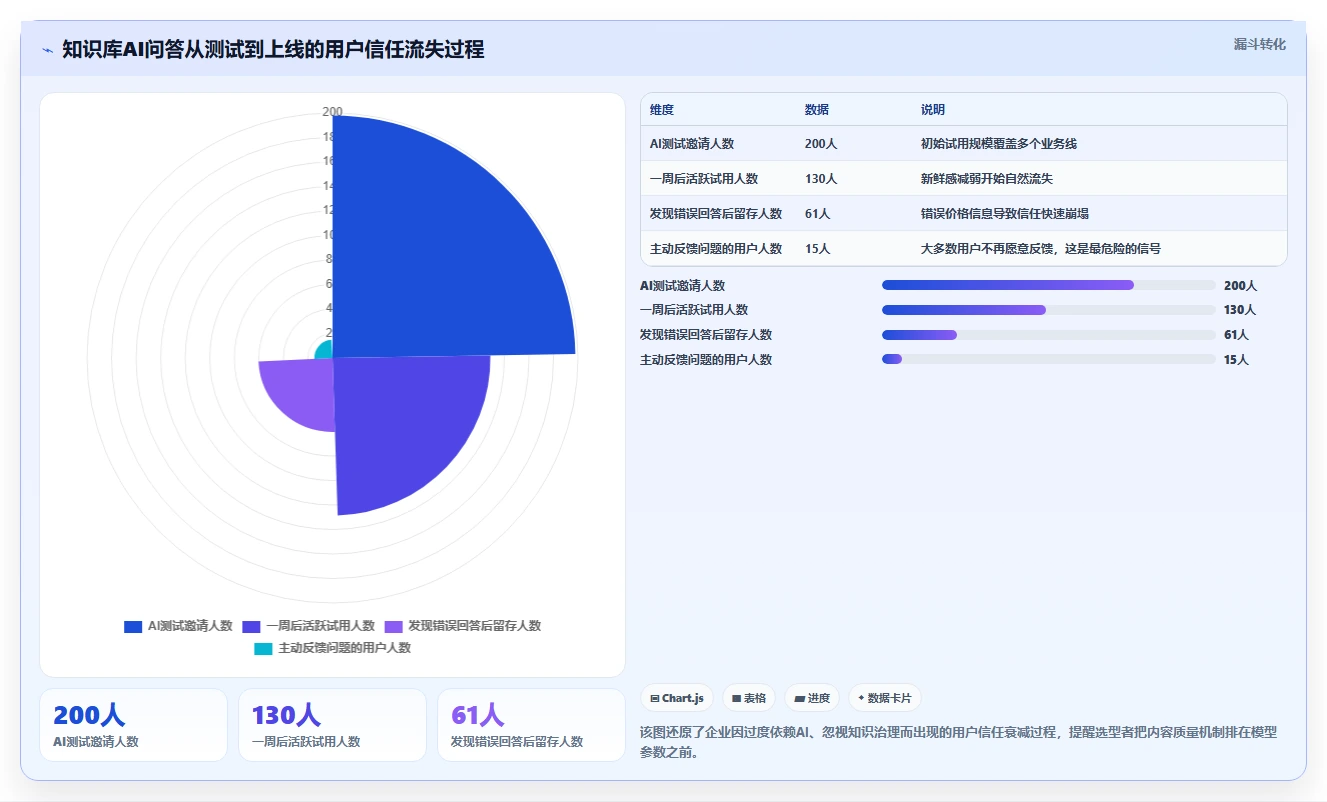Click the summary paragraph starting 该图还原了
1327x802 pixels.
coord(958,742)
